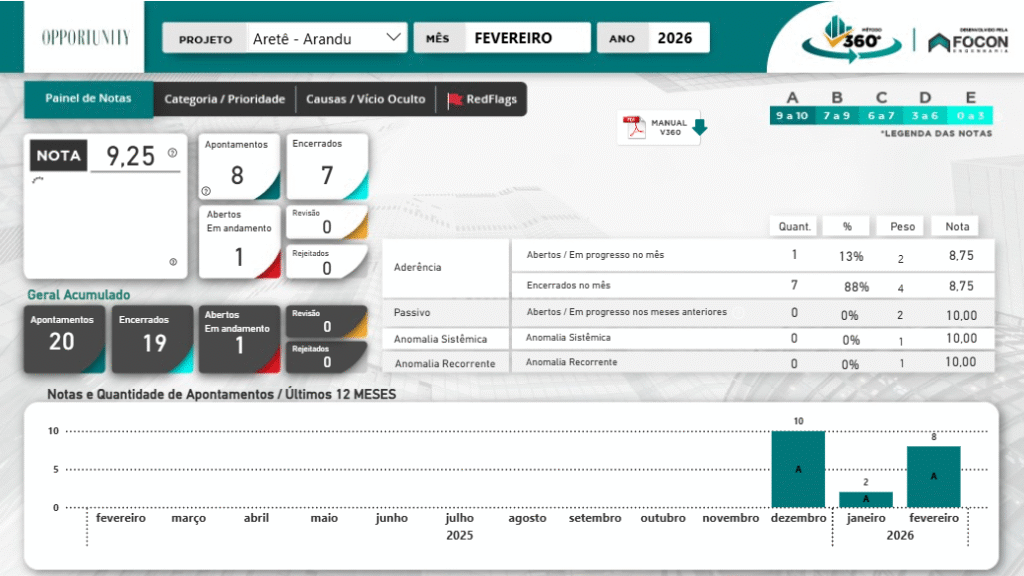
Task: Click the accumulated Apontamentos card showing 20
Action: coord(62,338)
